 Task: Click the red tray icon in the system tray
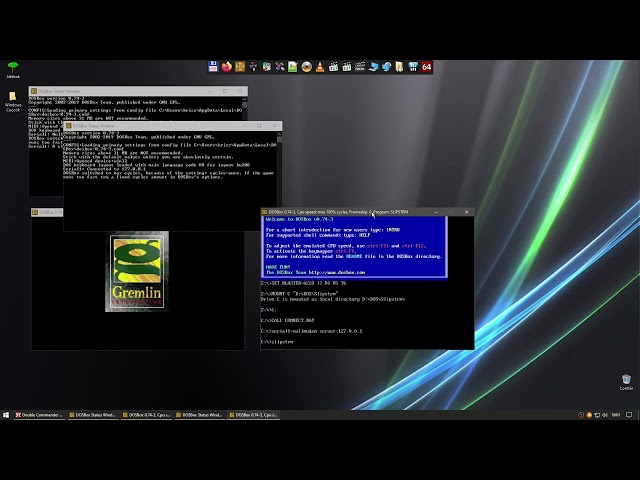(x=581, y=415)
